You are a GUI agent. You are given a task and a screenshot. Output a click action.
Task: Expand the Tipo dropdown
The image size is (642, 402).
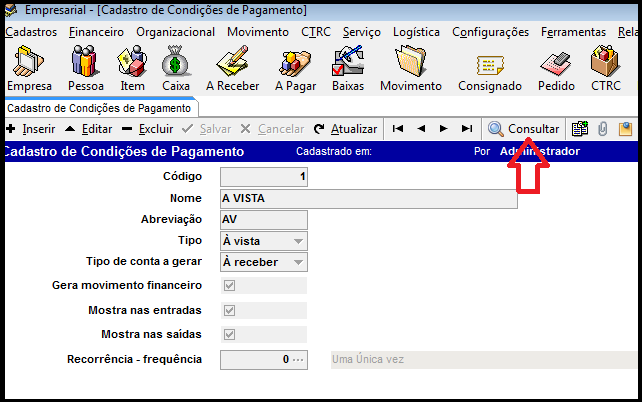[298, 242]
